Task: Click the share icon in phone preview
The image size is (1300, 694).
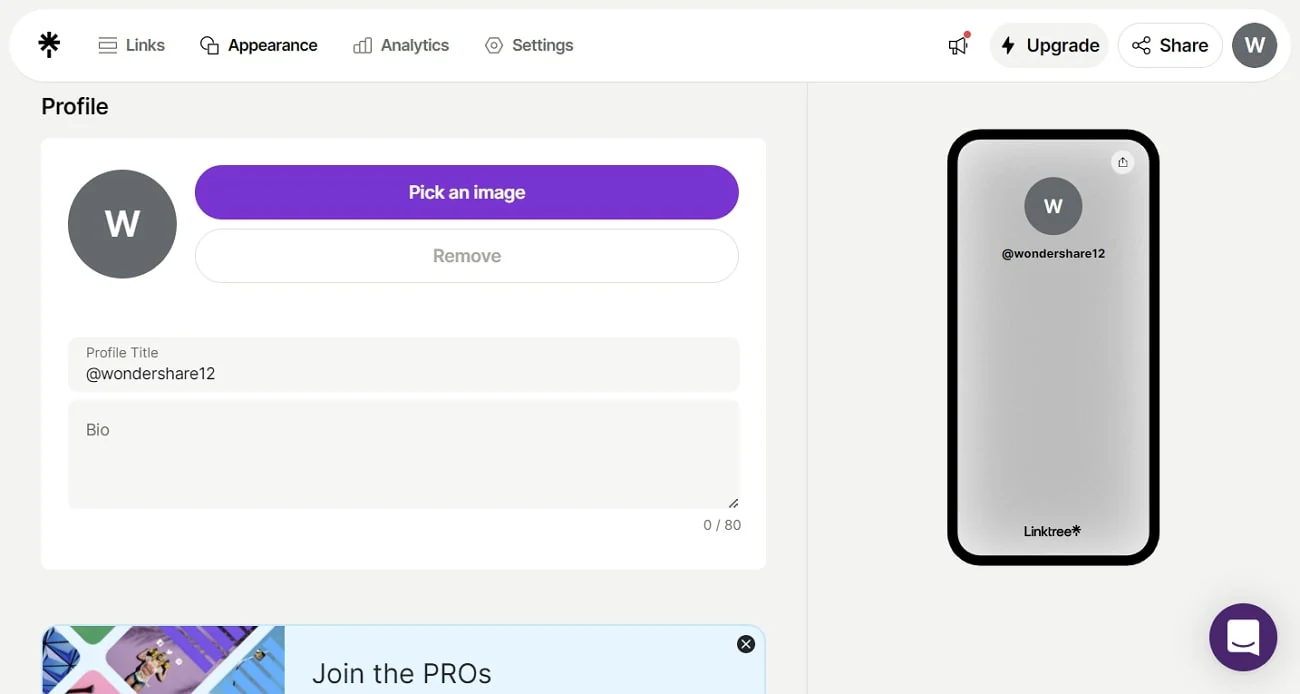Action: click(x=1123, y=163)
